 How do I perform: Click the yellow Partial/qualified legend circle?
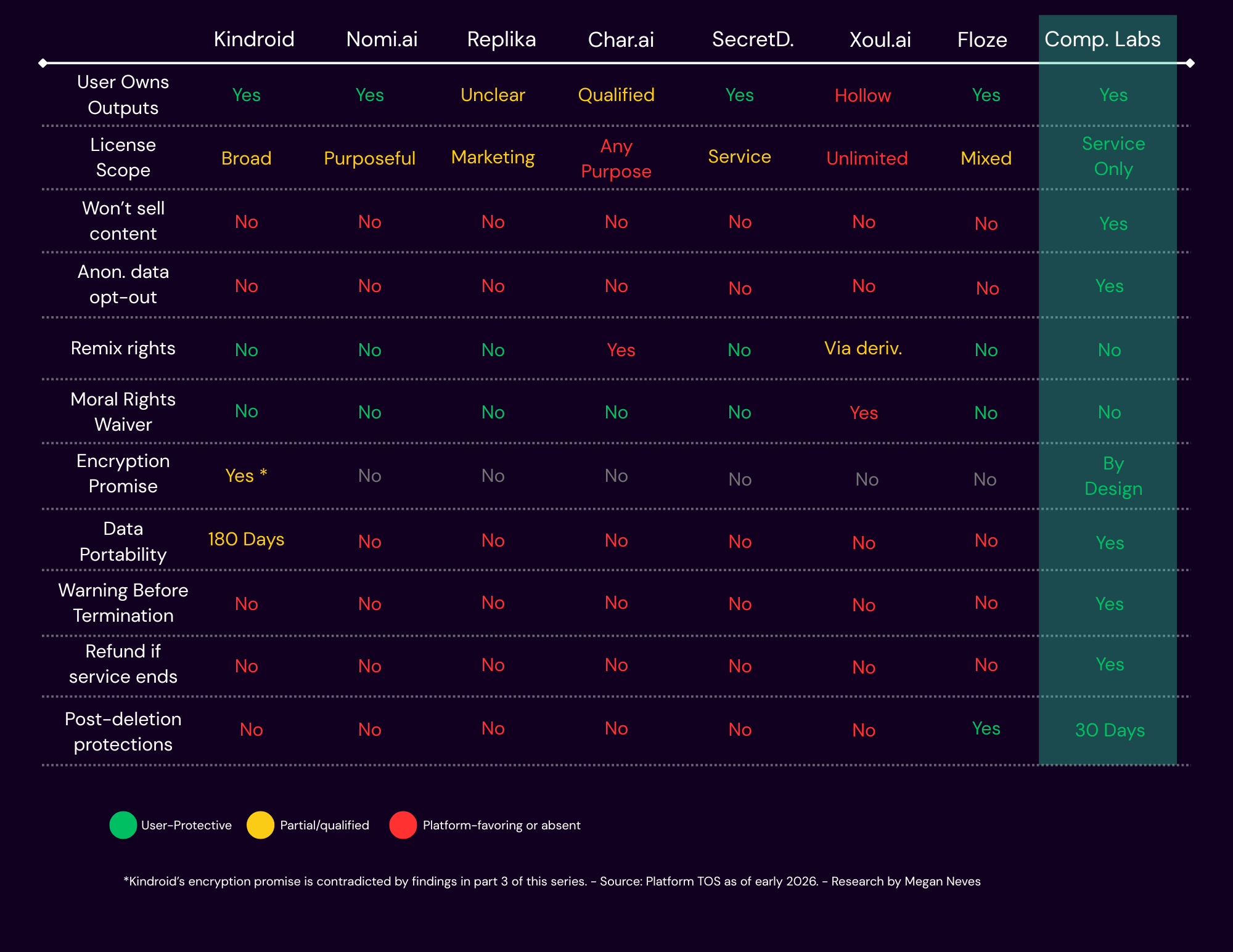(260, 825)
